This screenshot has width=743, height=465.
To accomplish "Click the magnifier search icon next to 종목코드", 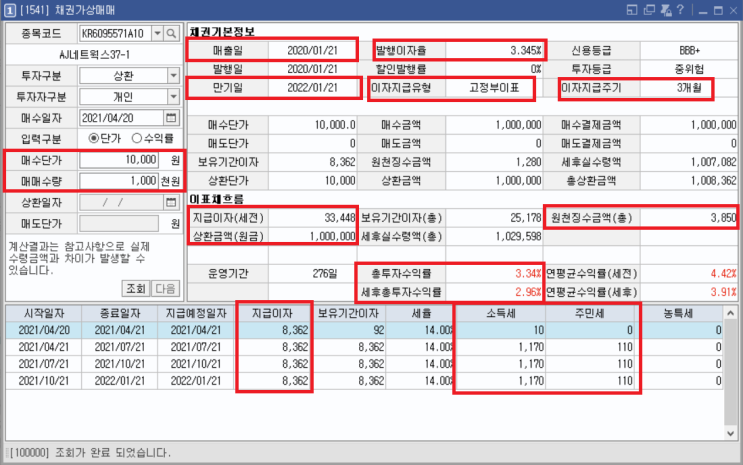I will (x=172, y=33).
